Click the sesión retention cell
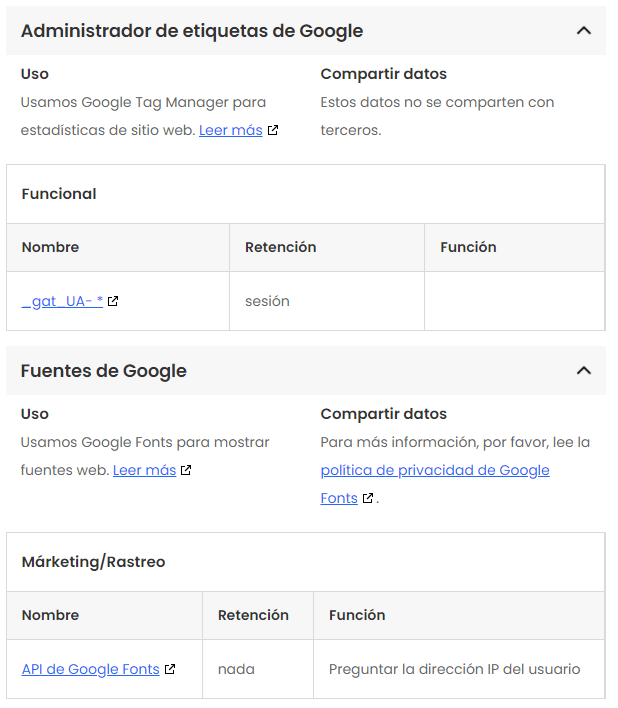 [267, 301]
